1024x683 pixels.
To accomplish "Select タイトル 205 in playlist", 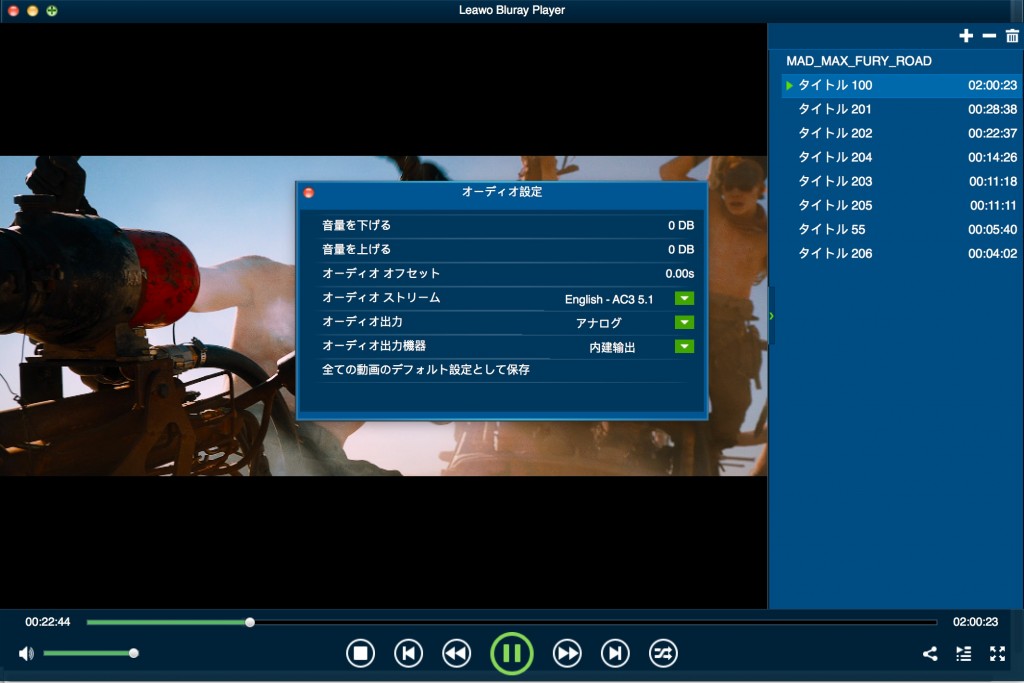I will pos(901,206).
